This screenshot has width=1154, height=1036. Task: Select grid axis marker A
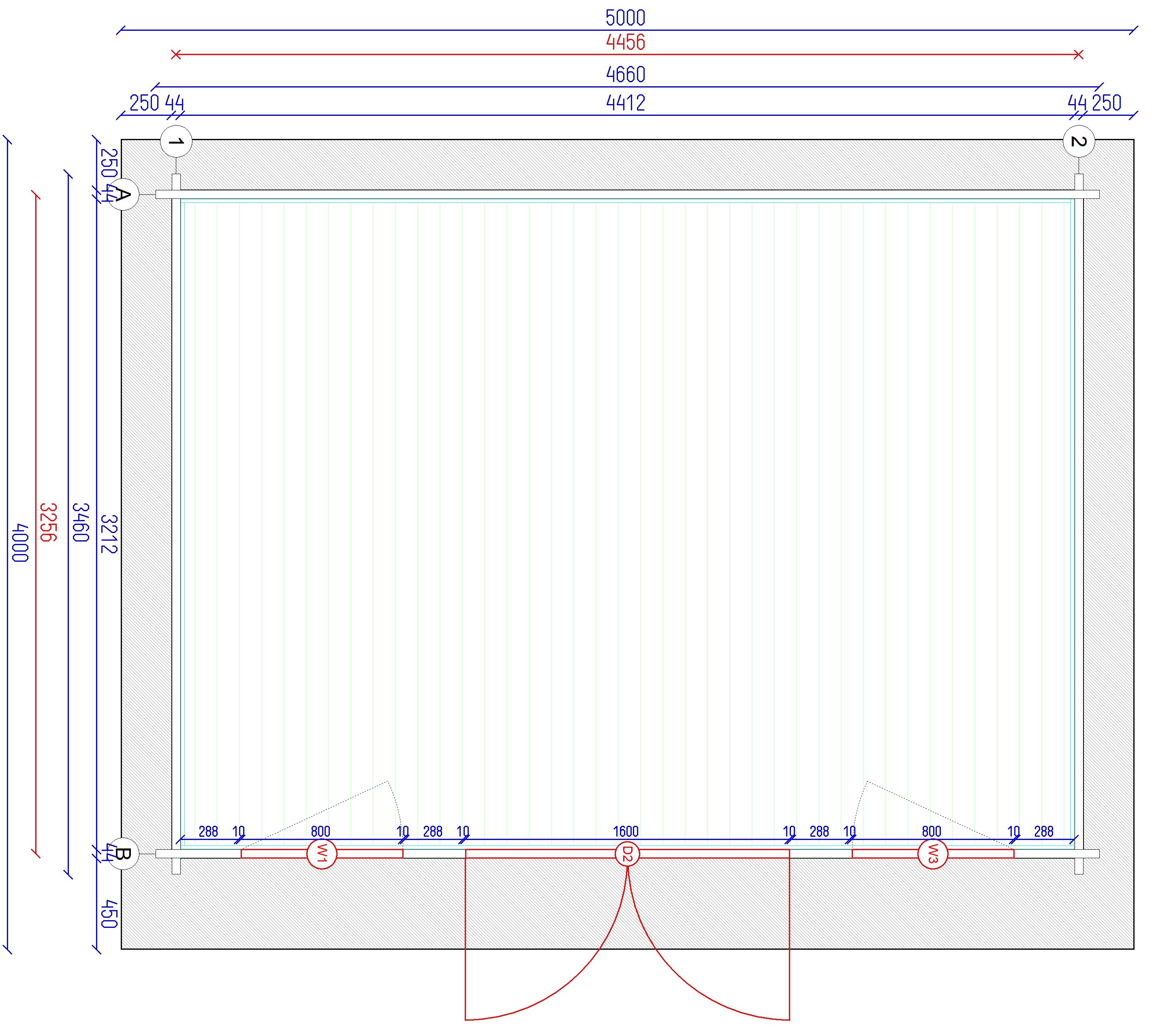[x=123, y=195]
